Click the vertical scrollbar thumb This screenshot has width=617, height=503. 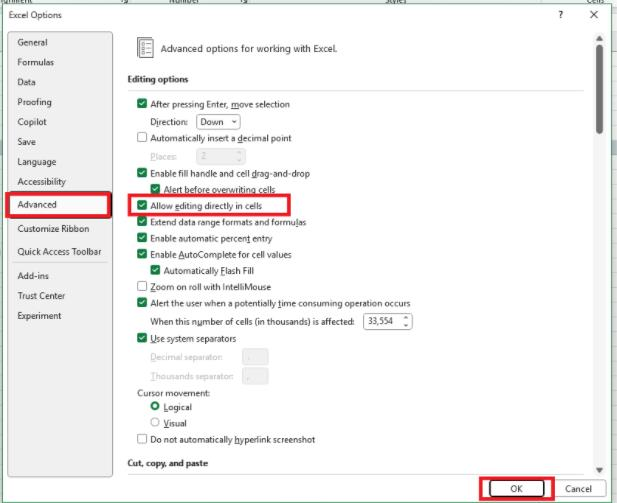point(599,89)
